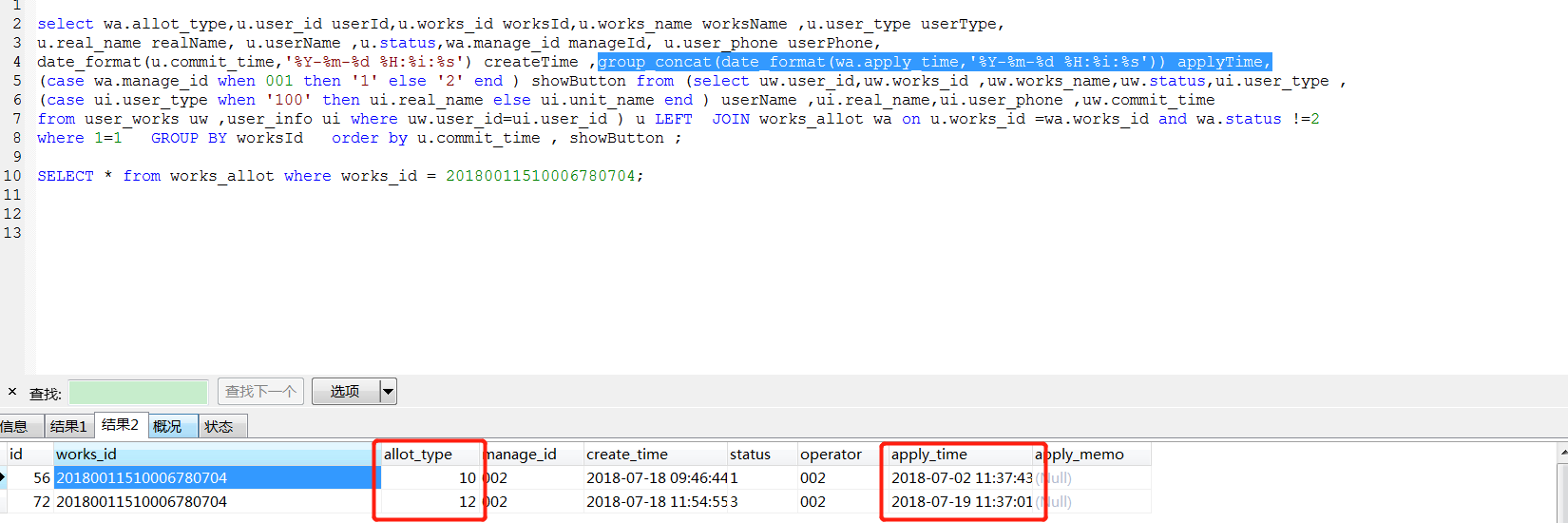Click 'order by' on line 8
This screenshot has height=523, width=1568.
coord(369,138)
